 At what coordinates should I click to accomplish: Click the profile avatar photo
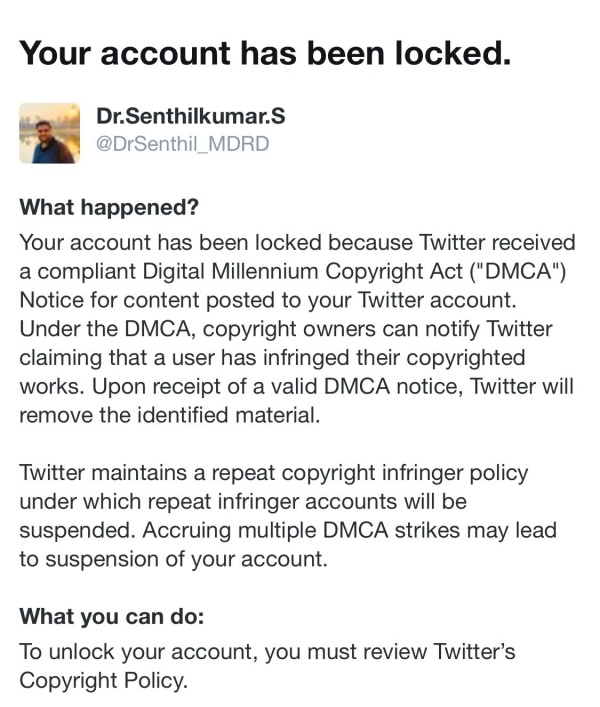pyautogui.click(x=50, y=132)
